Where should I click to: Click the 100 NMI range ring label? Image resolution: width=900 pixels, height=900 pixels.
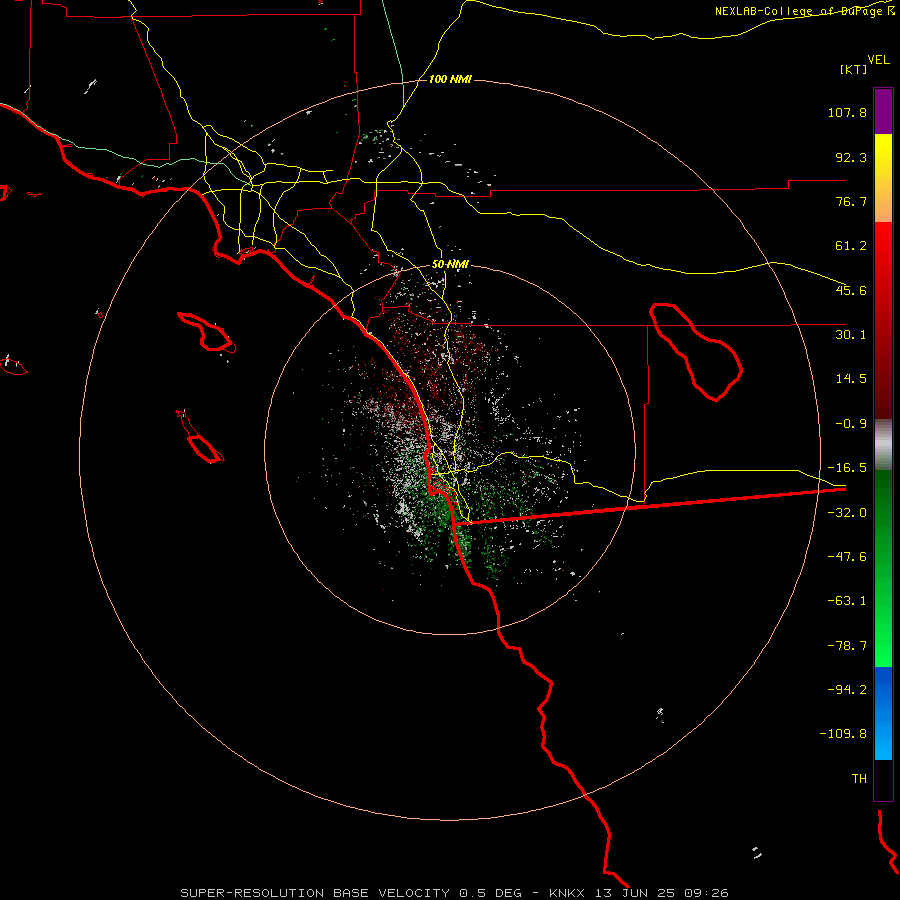coord(450,79)
